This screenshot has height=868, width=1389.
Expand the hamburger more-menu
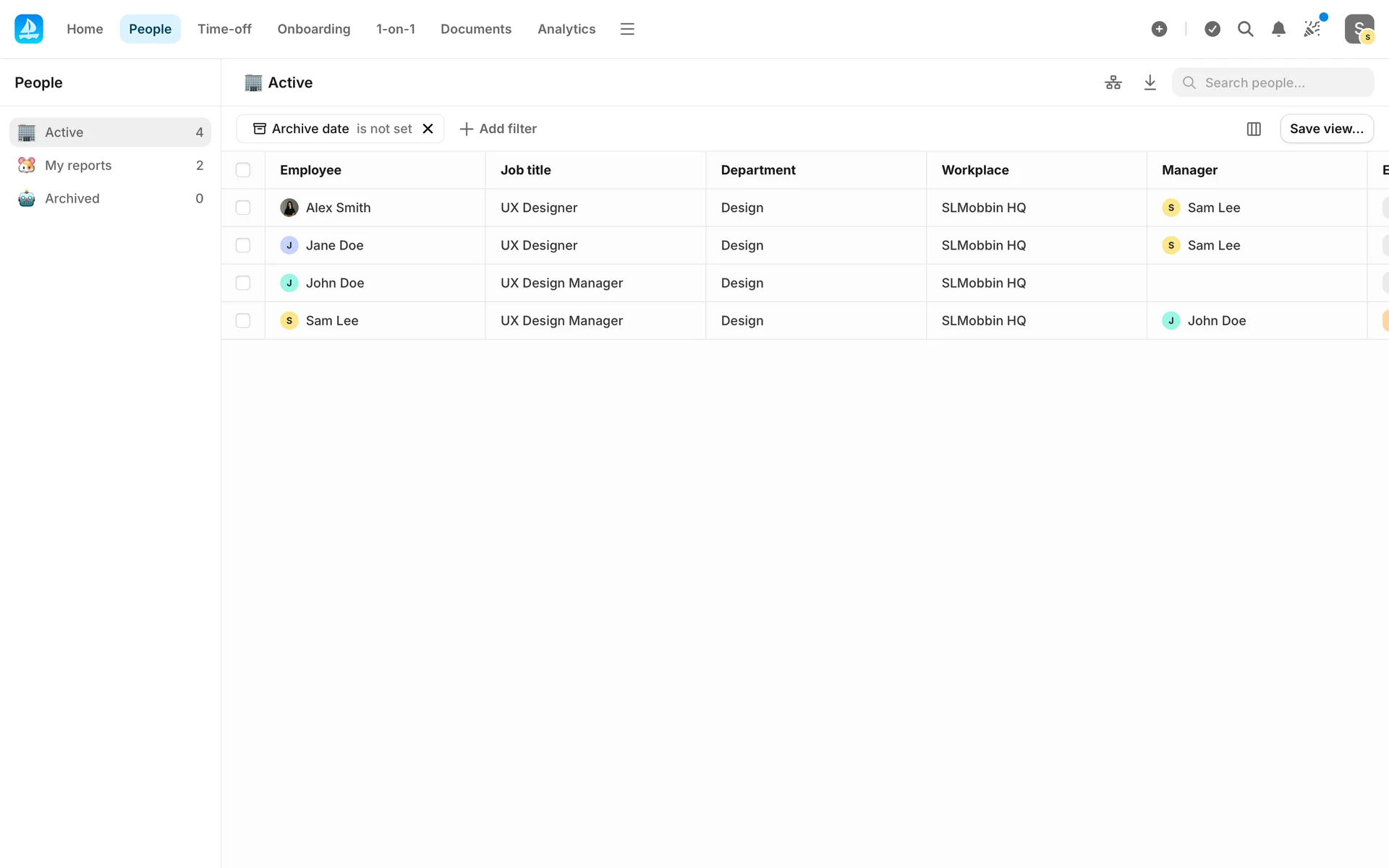[627, 29]
